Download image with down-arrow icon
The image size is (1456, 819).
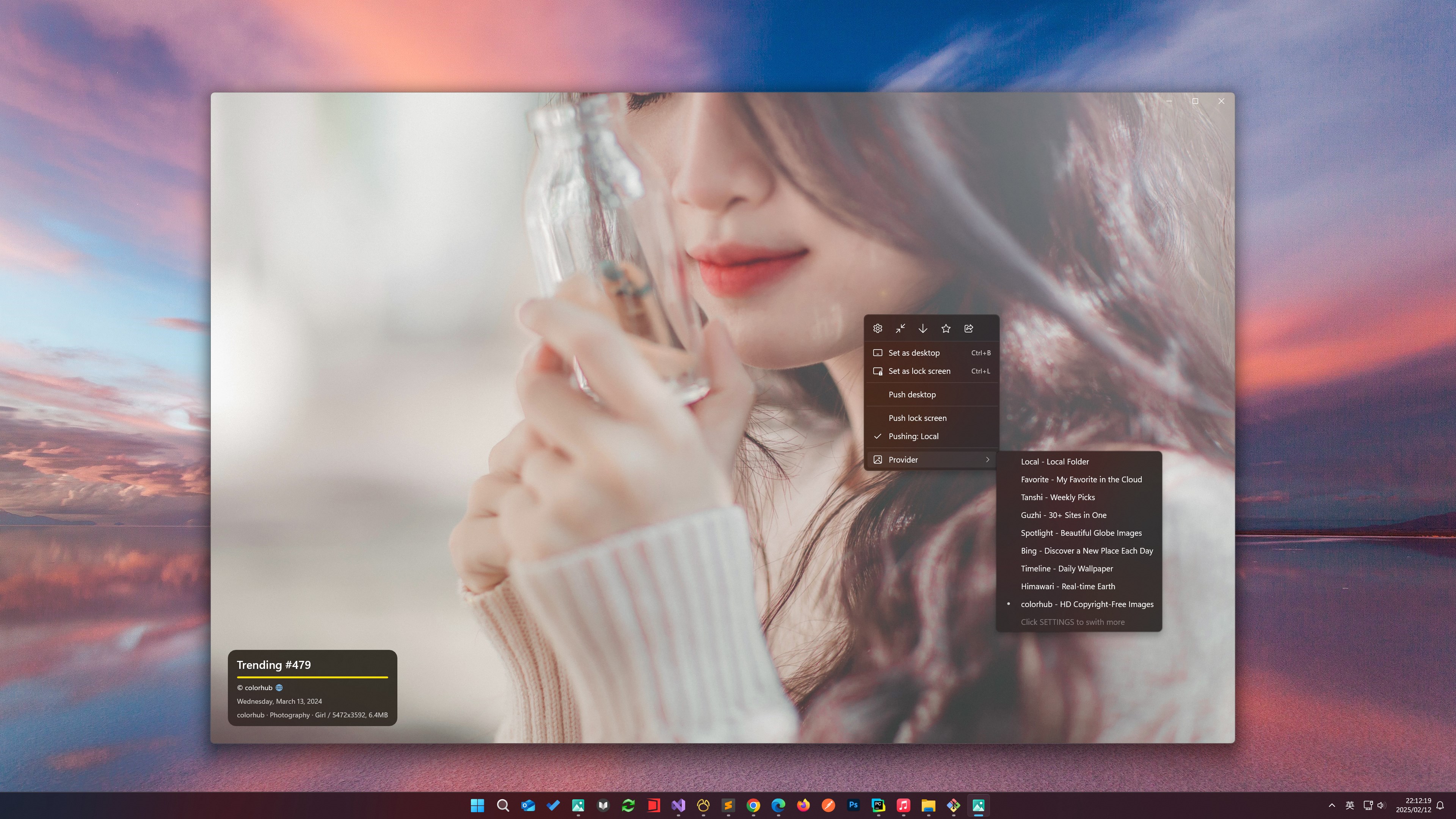[x=923, y=328]
